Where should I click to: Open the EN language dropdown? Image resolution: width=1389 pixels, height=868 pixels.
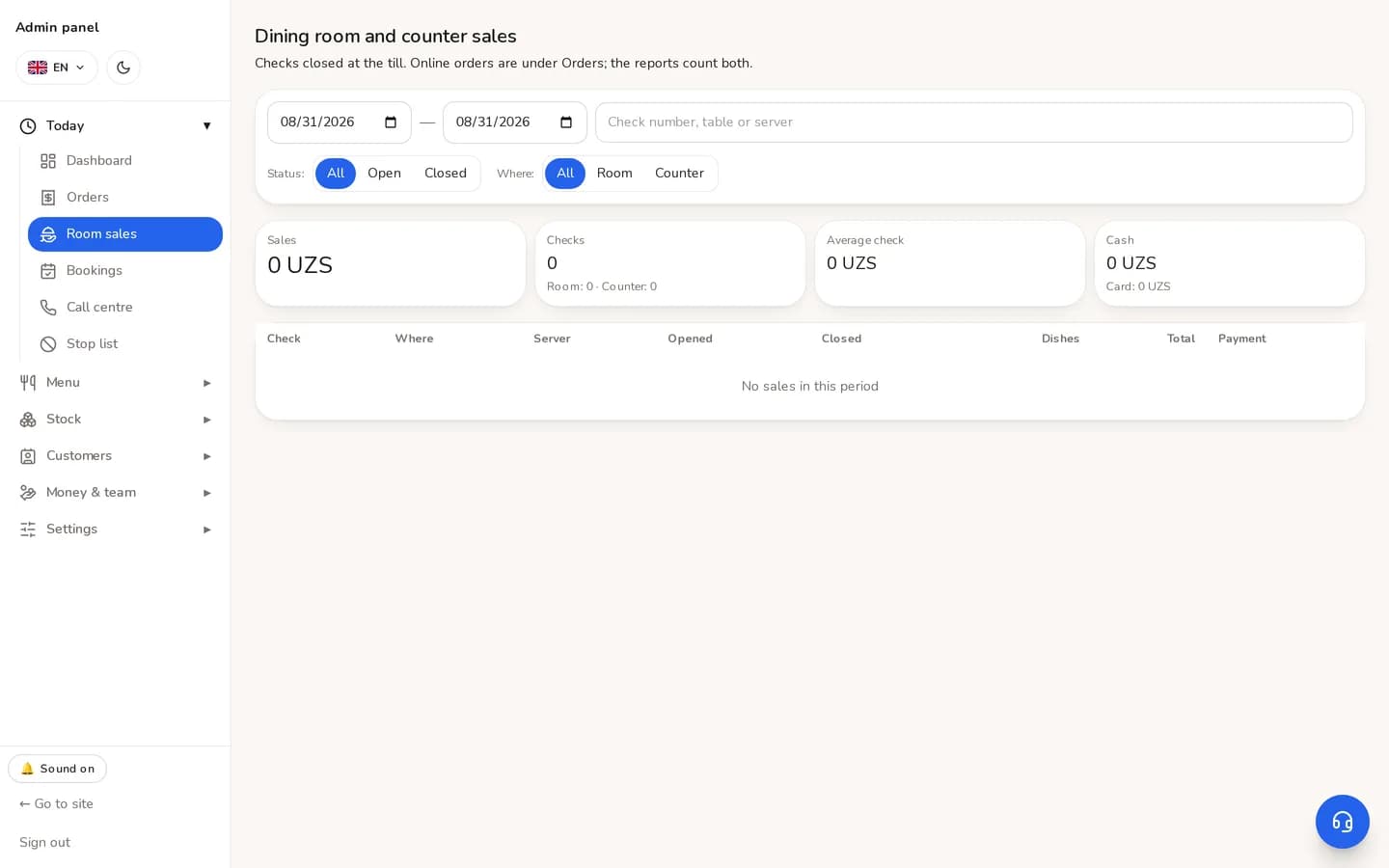(x=57, y=68)
